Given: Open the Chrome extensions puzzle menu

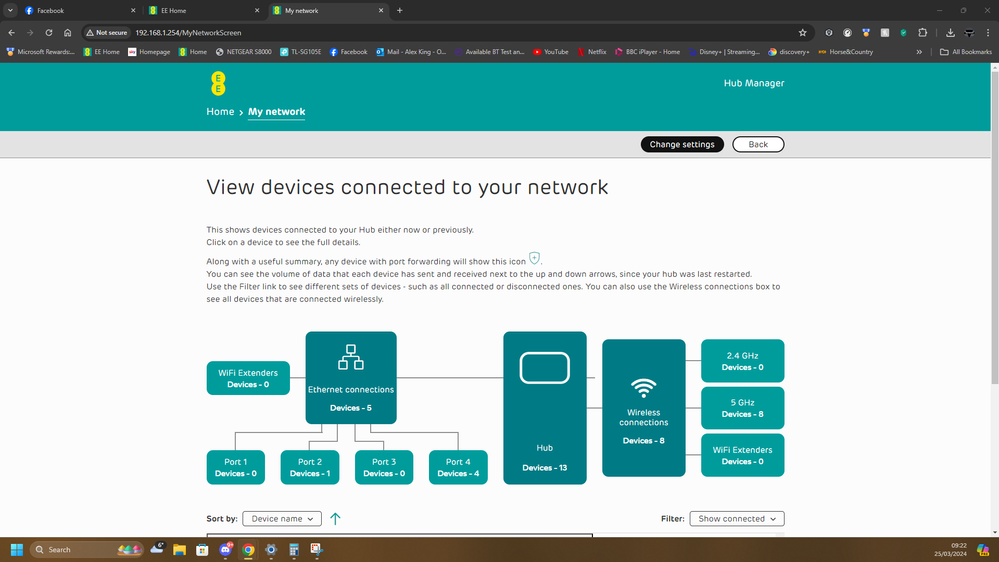Looking at the screenshot, I should [x=923, y=32].
